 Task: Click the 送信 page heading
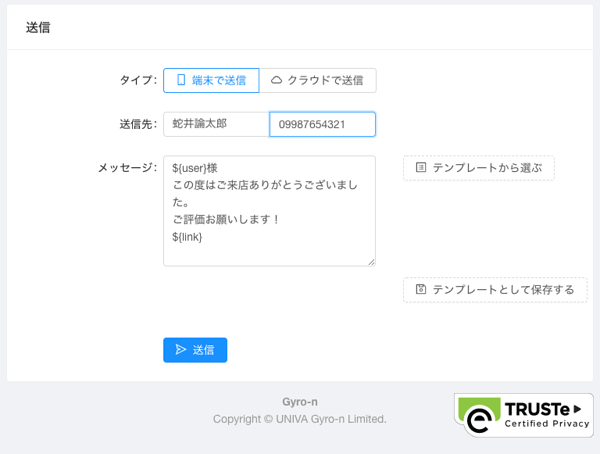[x=38, y=28]
